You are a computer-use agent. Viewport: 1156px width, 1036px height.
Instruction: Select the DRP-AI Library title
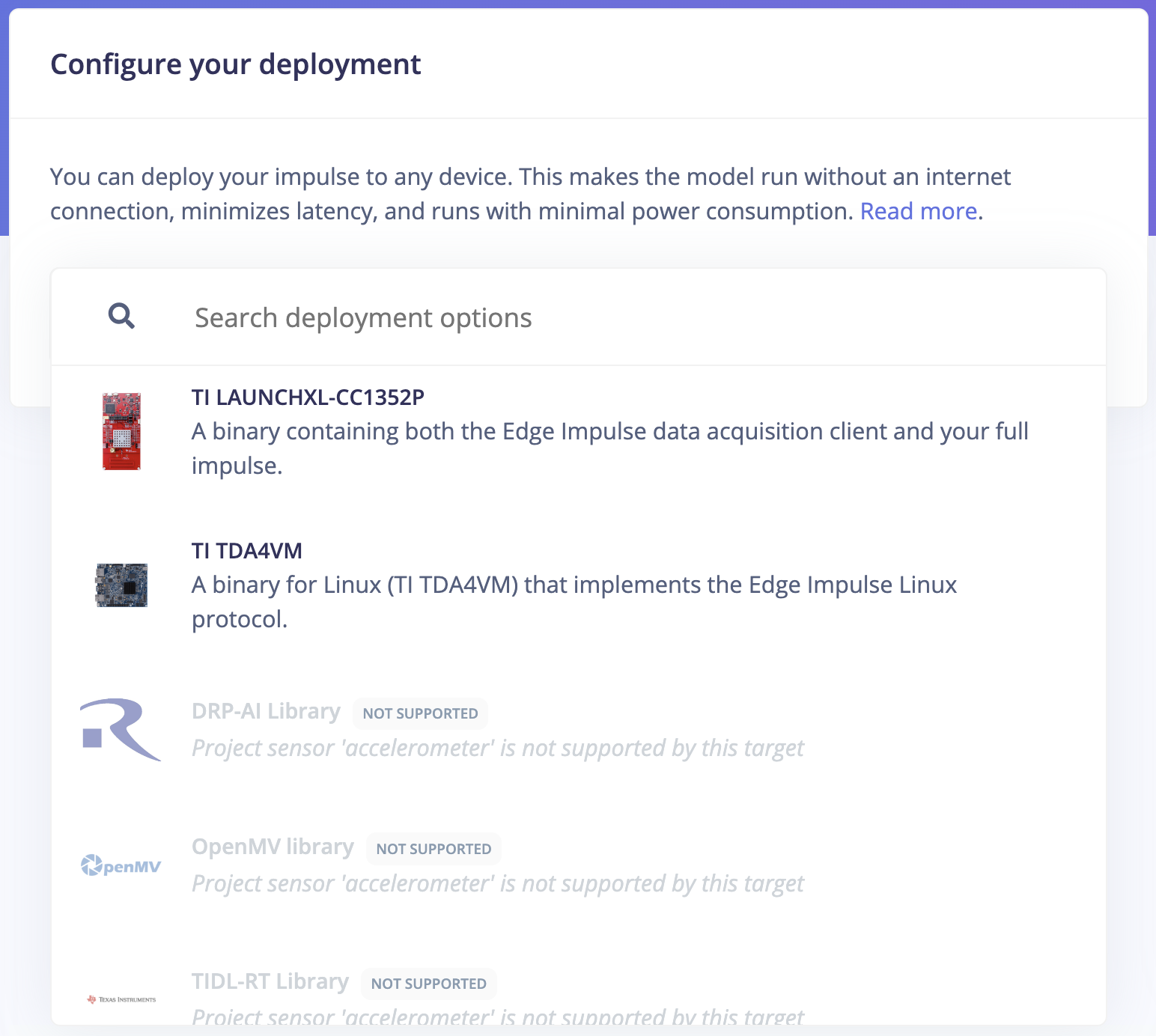point(266,711)
